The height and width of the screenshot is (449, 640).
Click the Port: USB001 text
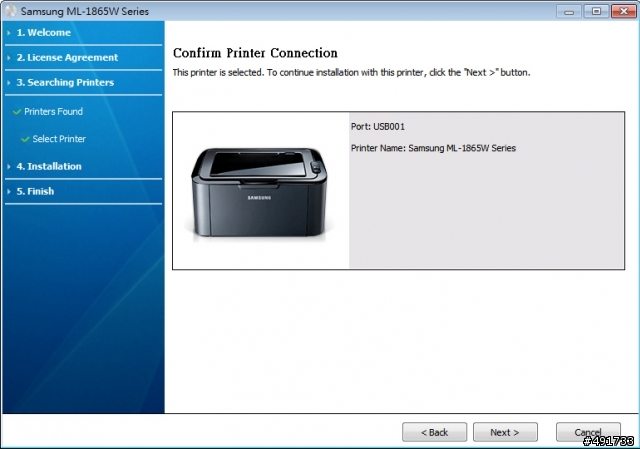click(378, 127)
